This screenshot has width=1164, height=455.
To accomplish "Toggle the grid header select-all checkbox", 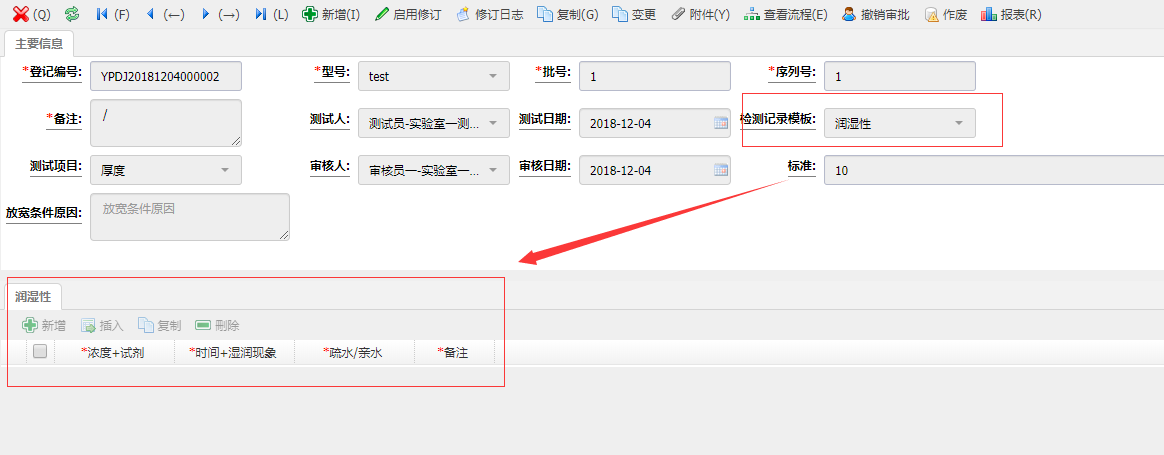I will coord(40,352).
